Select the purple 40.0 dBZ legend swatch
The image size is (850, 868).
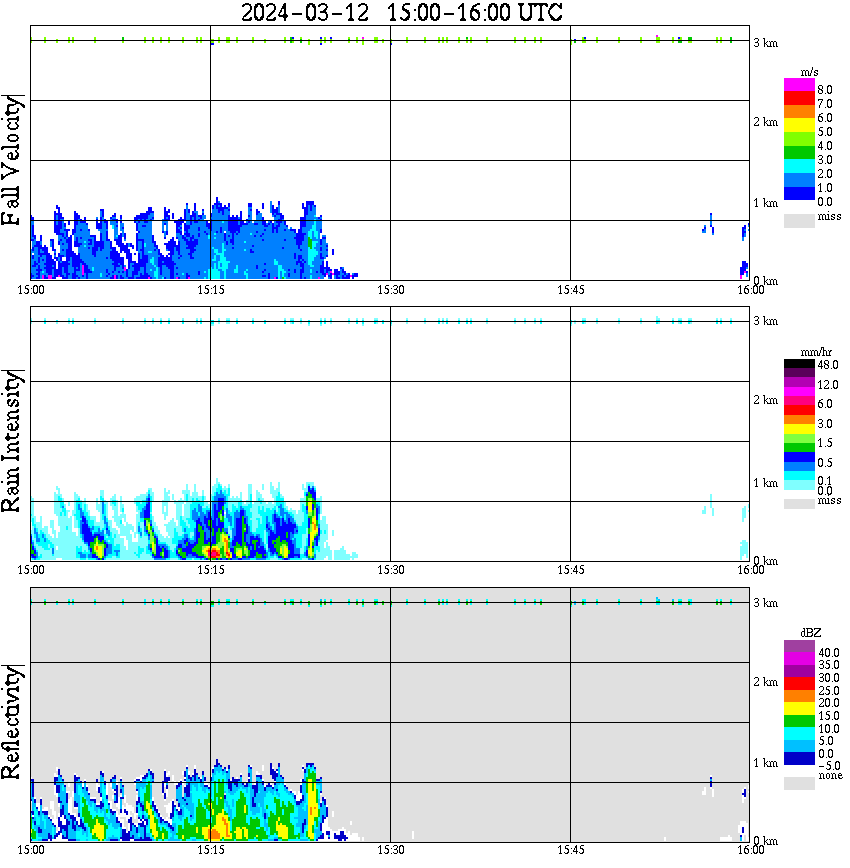click(x=799, y=647)
